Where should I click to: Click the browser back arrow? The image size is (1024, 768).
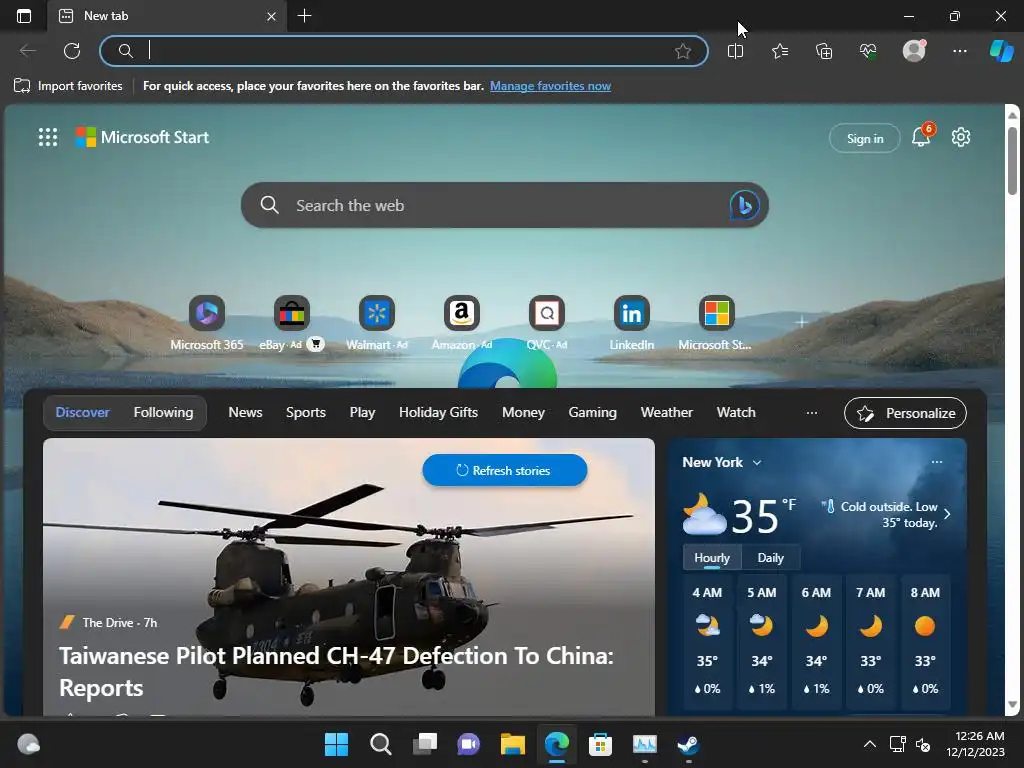point(28,51)
